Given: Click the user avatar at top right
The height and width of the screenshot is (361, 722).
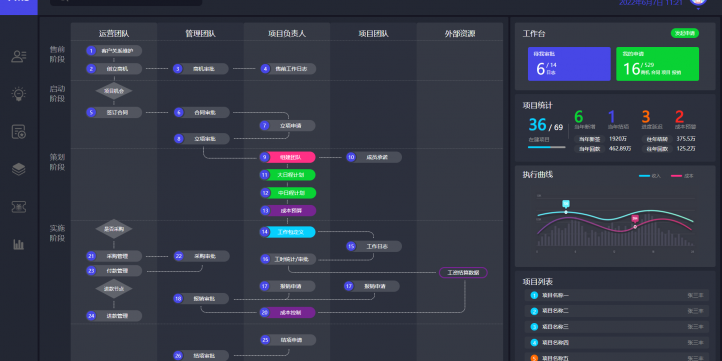Looking at the screenshot, I should pyautogui.click(x=699, y=1).
